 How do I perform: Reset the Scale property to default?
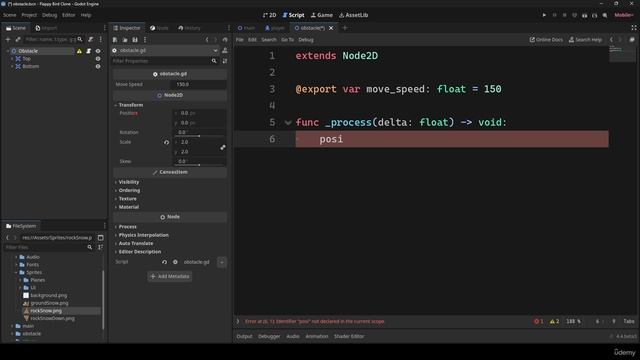(167, 142)
